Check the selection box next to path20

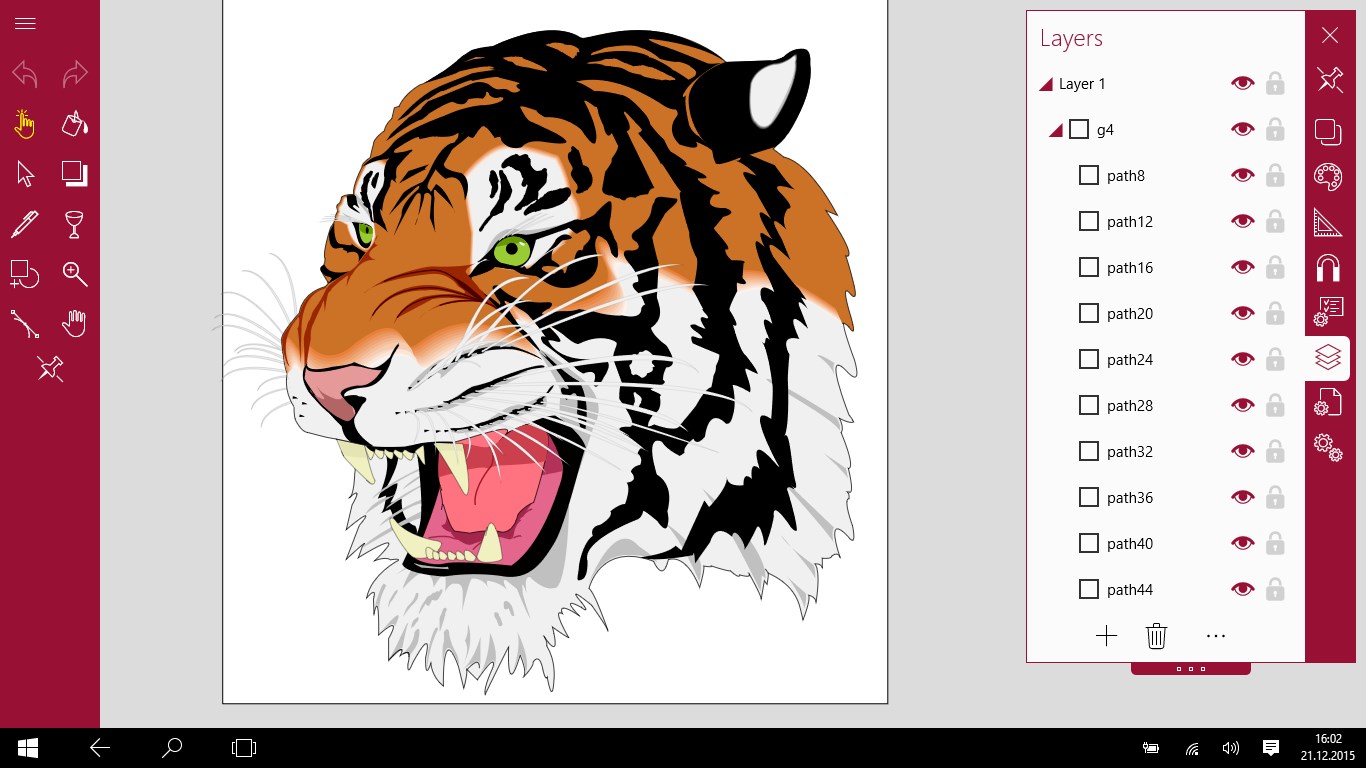coord(1088,313)
